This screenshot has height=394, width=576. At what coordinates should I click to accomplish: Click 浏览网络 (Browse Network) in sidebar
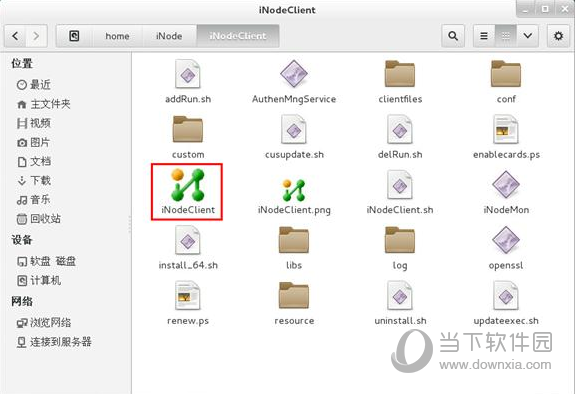point(44,323)
